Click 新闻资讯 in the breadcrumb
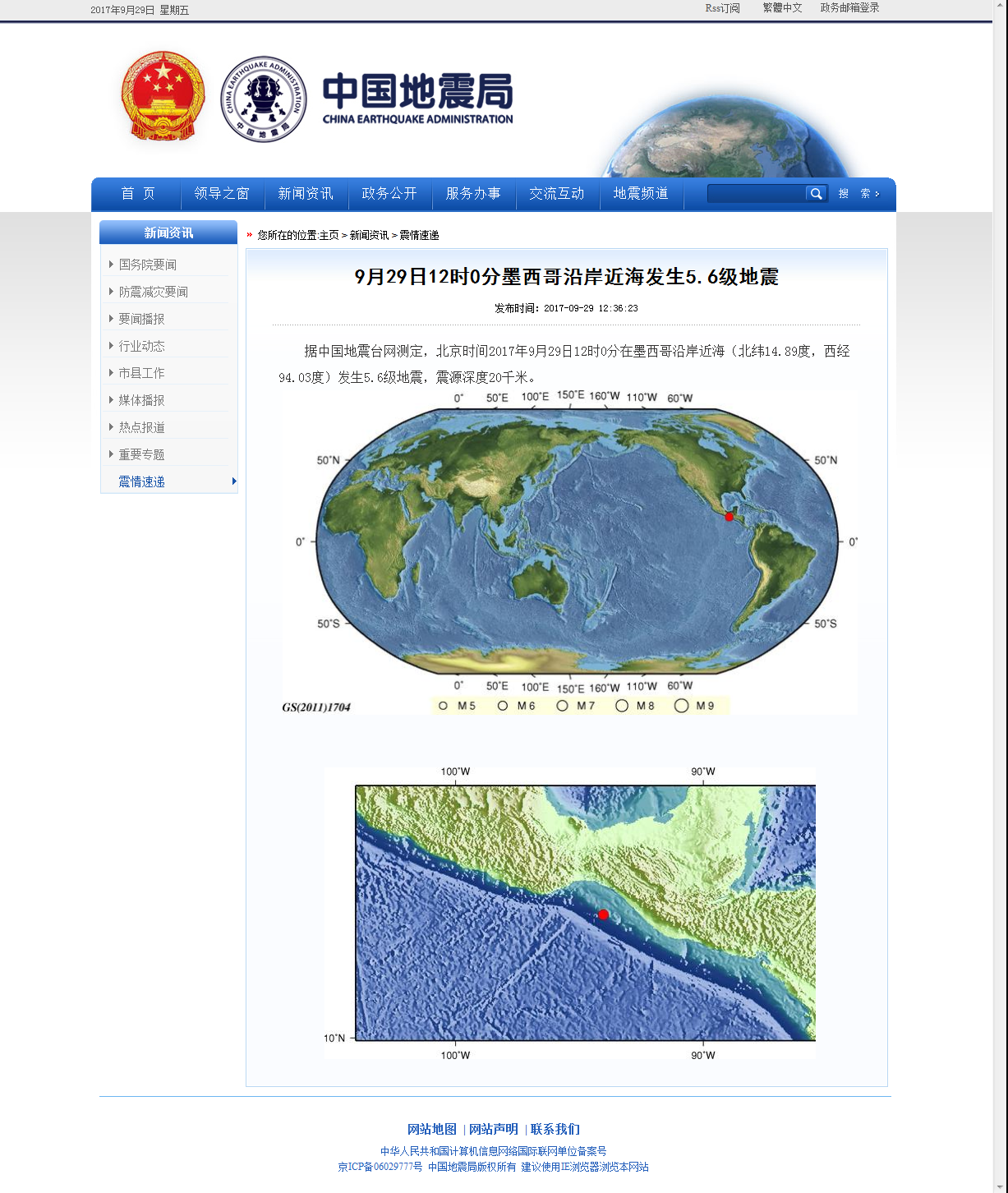The width and height of the screenshot is (1008, 1193). pos(369,235)
